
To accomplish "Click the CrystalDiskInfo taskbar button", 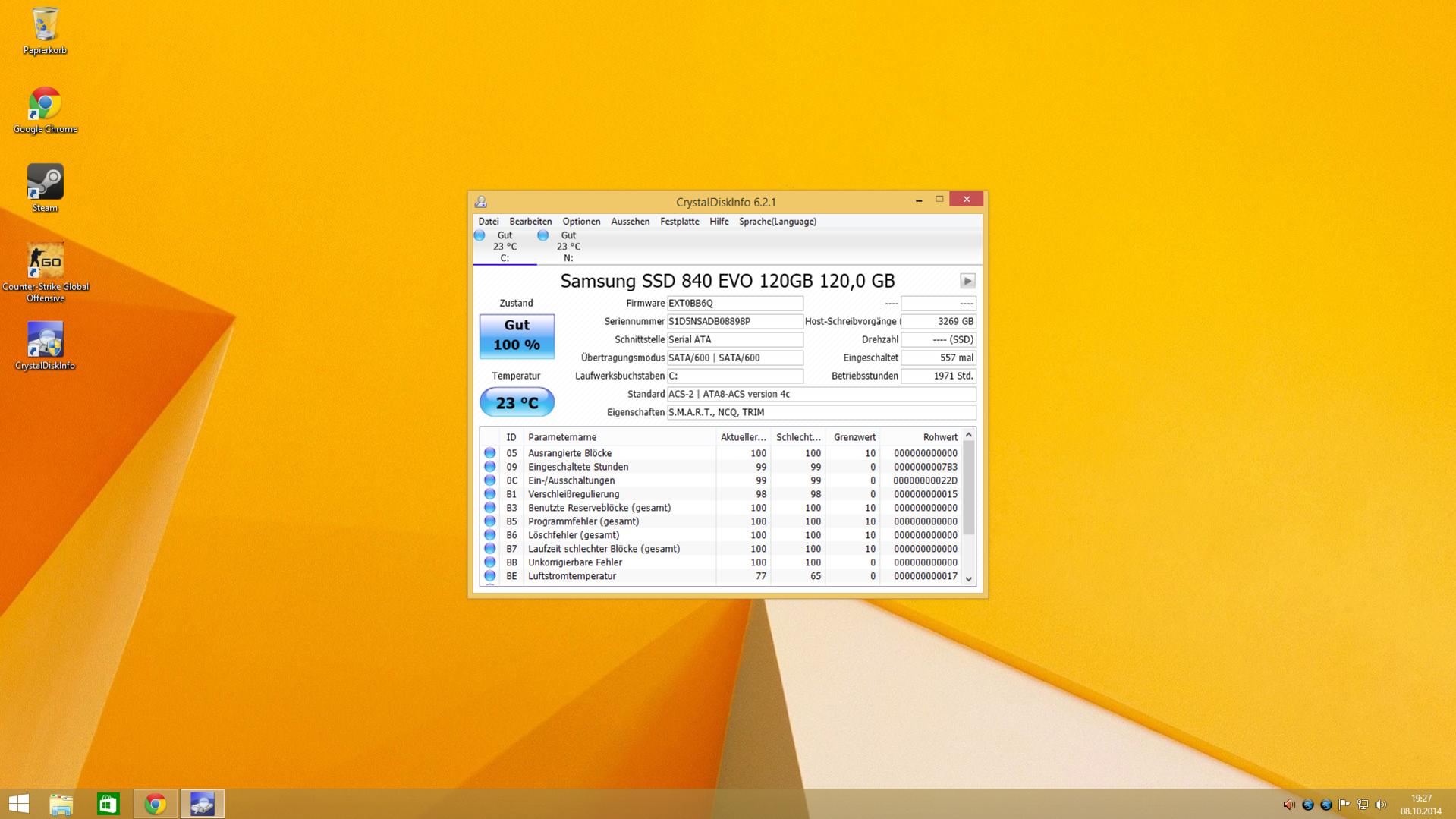I will click(x=203, y=804).
